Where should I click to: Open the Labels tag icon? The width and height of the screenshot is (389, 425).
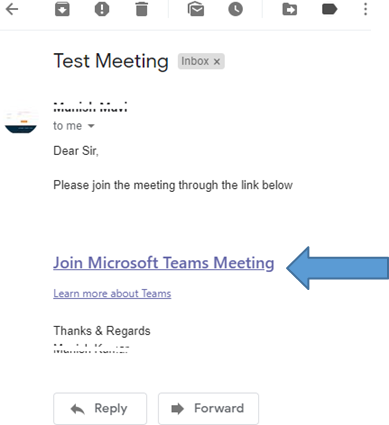(x=329, y=9)
